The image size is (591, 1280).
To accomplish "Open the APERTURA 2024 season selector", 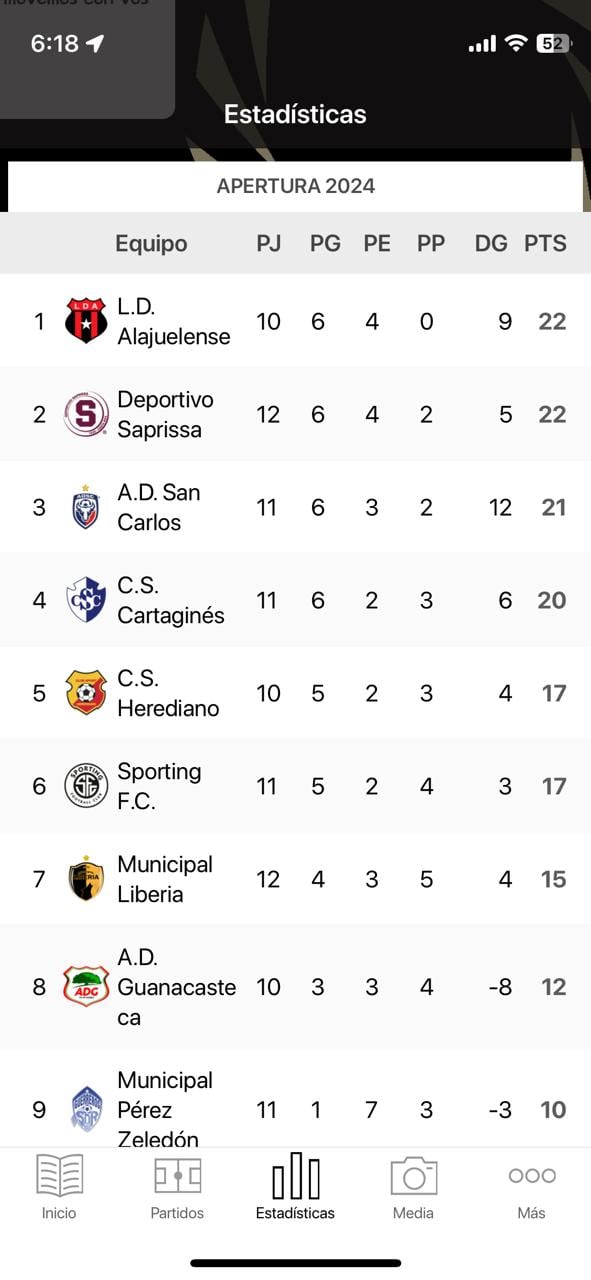I will [x=295, y=186].
